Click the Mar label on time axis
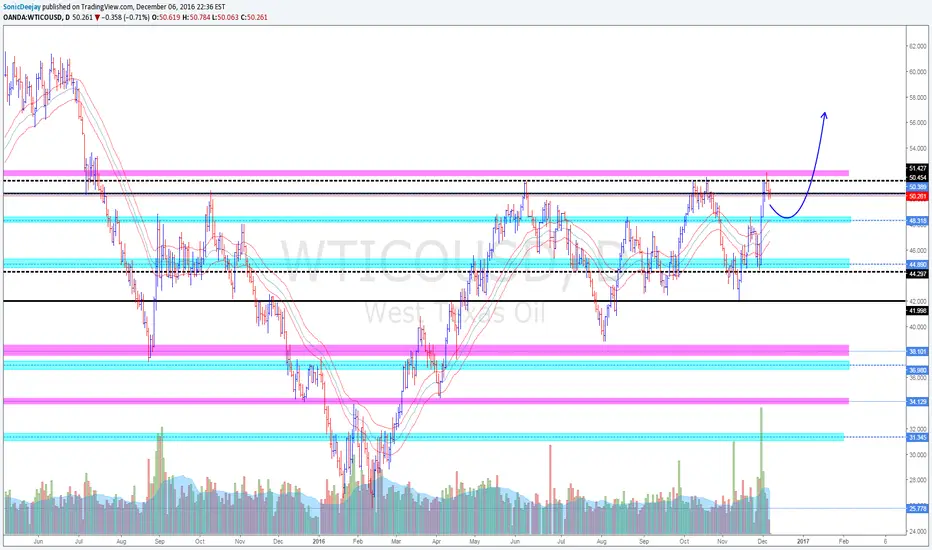This screenshot has width=932, height=550. point(396,542)
